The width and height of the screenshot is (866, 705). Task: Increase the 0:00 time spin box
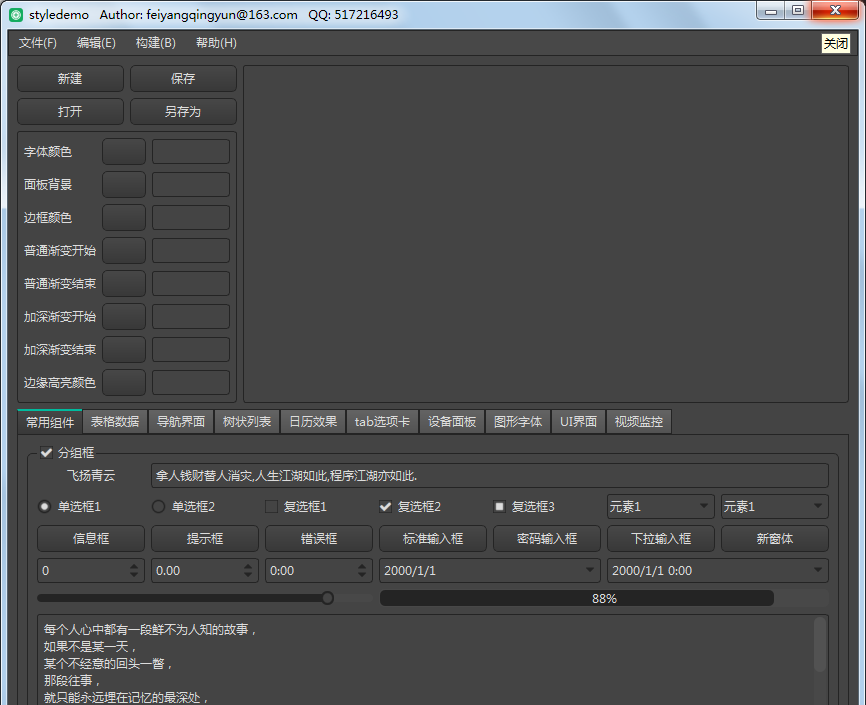tap(362, 566)
